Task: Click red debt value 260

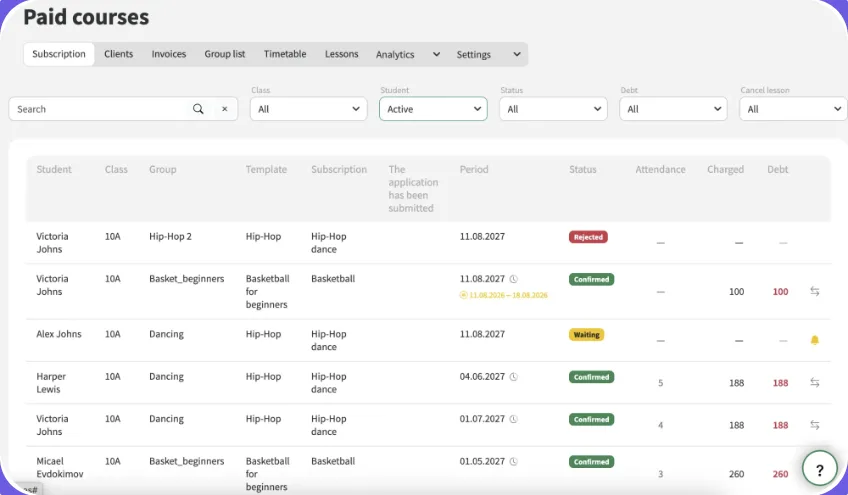Action: click(x=780, y=474)
